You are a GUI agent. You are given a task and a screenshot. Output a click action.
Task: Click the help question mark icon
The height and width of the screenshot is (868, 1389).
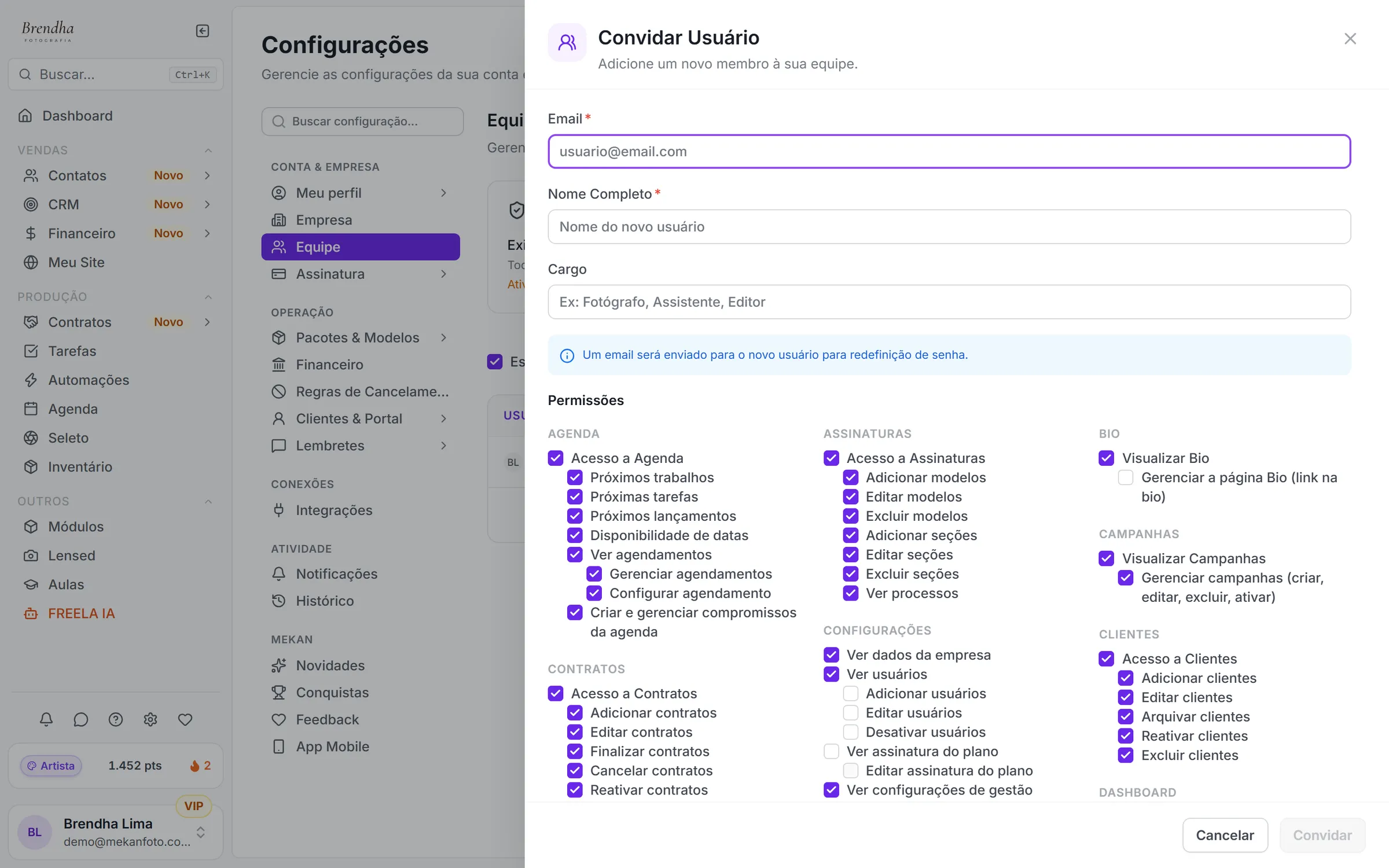pyautogui.click(x=116, y=719)
